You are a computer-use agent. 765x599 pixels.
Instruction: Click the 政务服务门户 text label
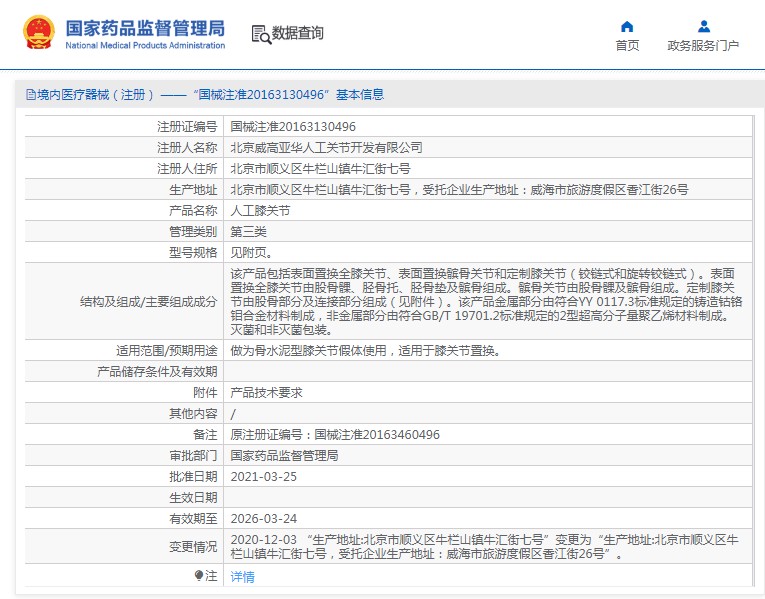pos(703,45)
